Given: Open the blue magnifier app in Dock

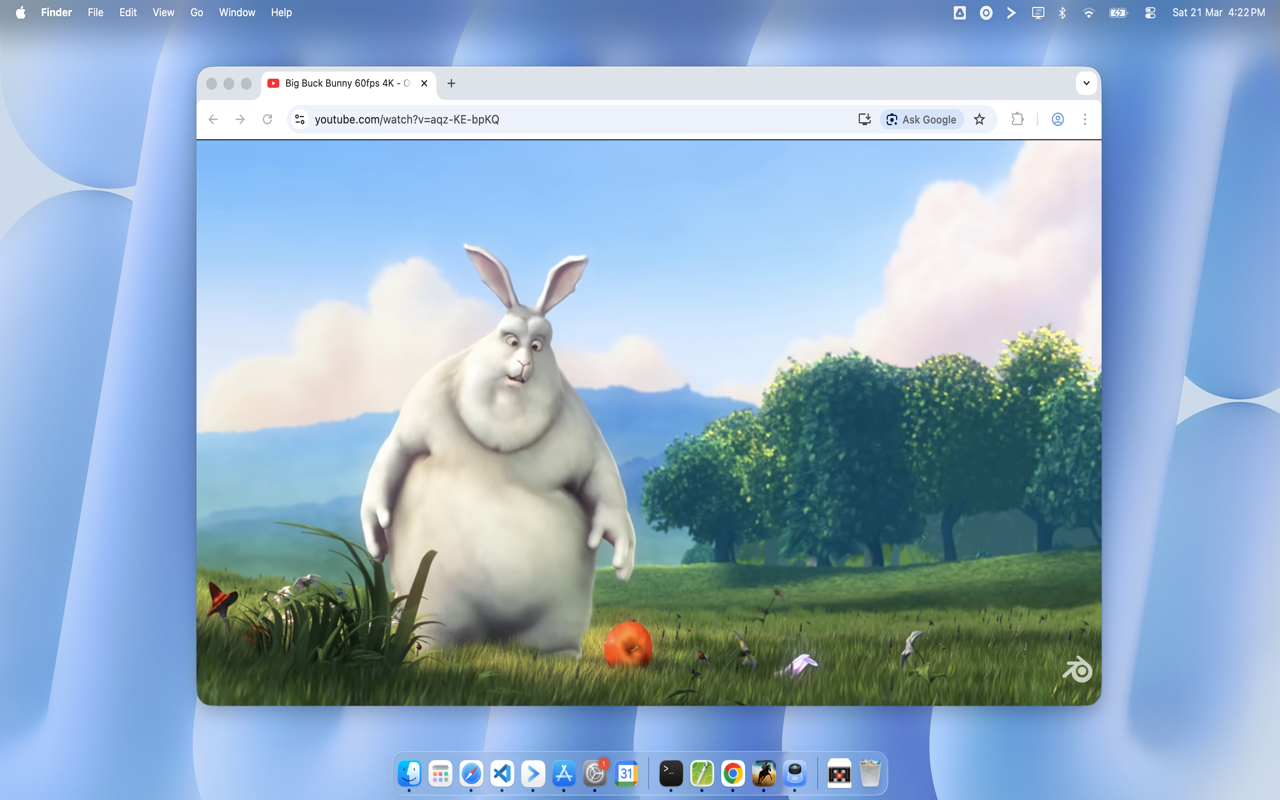Looking at the screenshot, I should tap(795, 773).
